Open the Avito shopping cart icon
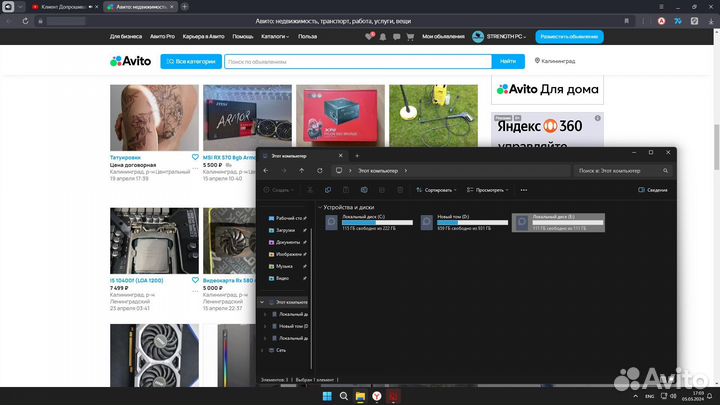Viewport: 720px width, 405px height. pyautogui.click(x=409, y=36)
